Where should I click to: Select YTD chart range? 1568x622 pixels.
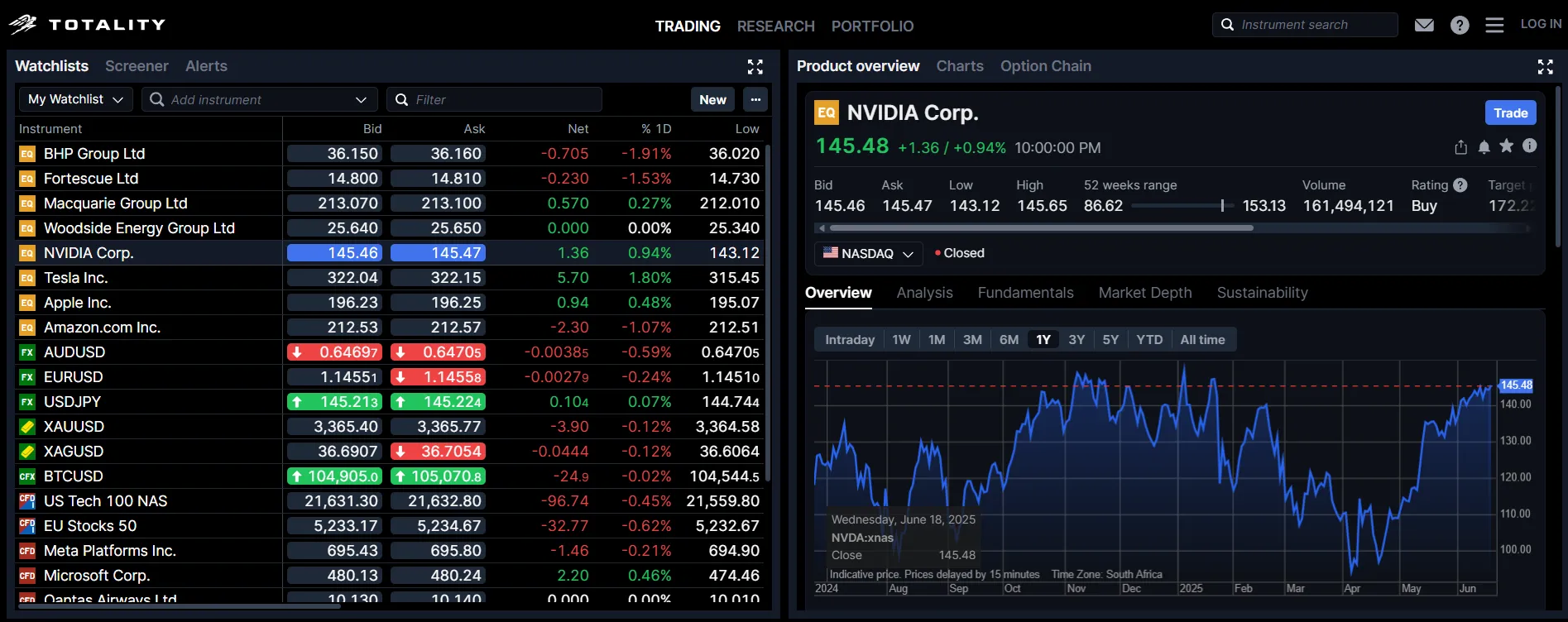click(x=1149, y=340)
